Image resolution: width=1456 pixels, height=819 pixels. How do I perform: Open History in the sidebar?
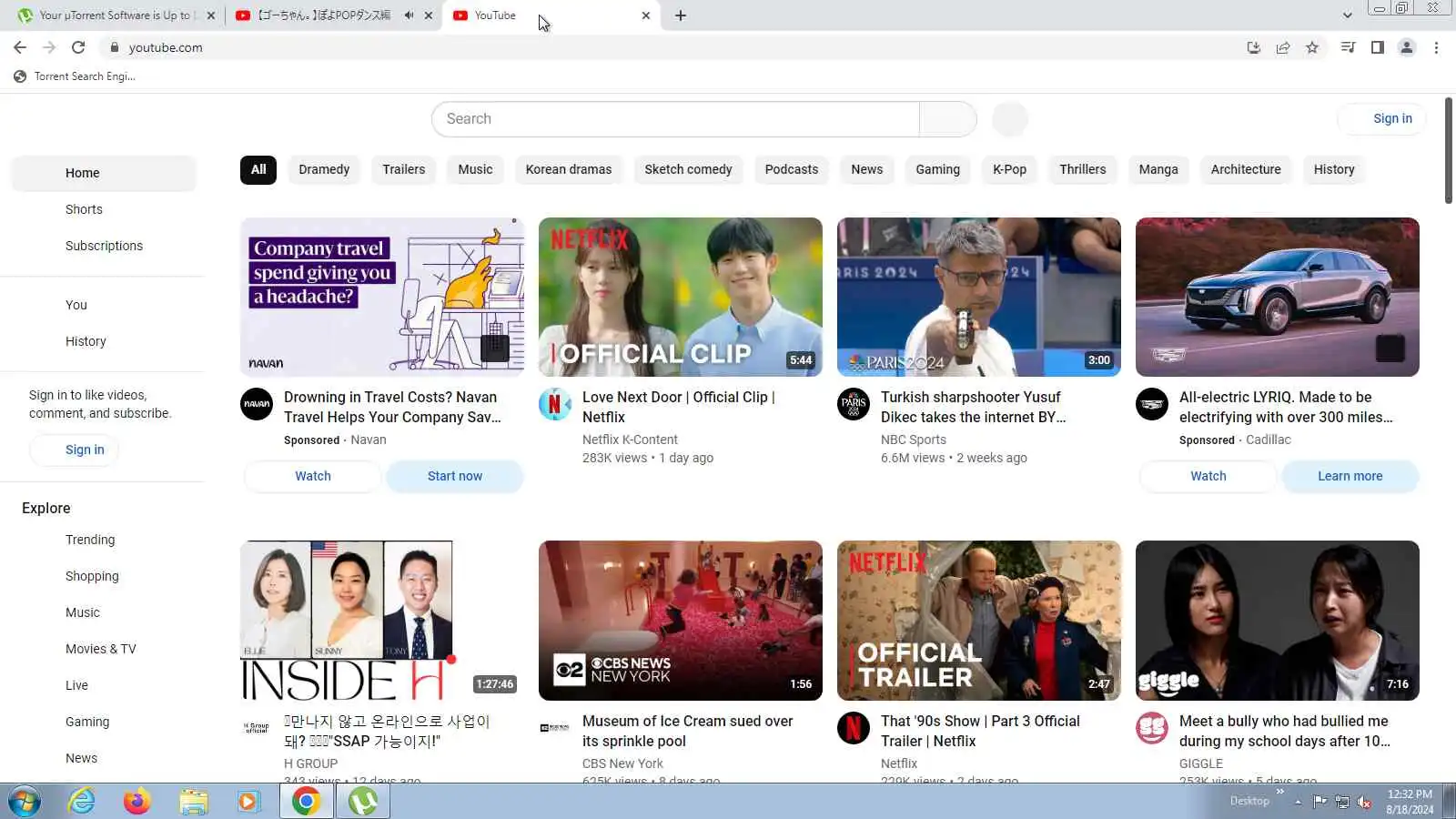tap(104, 341)
